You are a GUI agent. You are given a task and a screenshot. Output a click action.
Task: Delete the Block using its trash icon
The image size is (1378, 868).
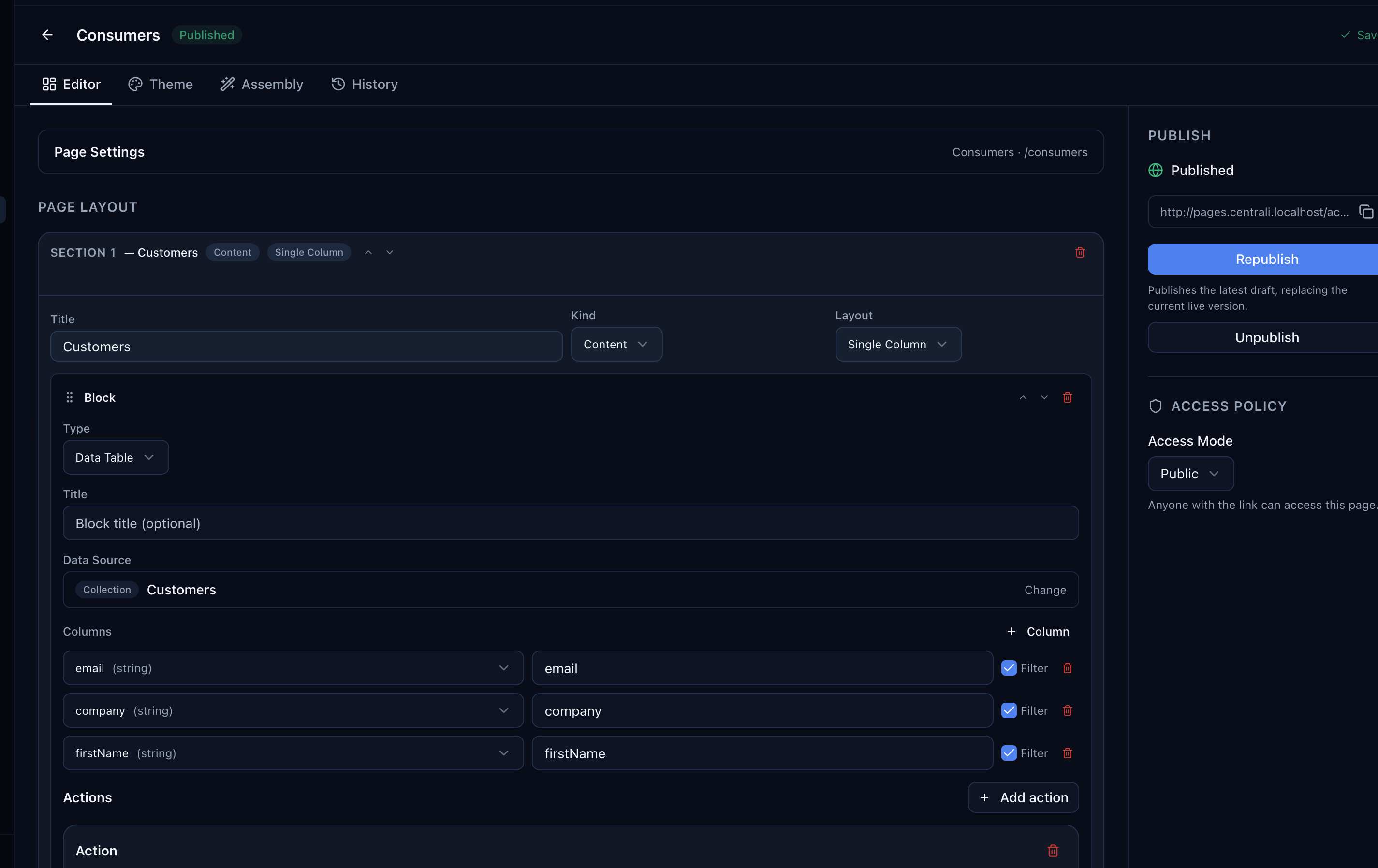(1067, 396)
